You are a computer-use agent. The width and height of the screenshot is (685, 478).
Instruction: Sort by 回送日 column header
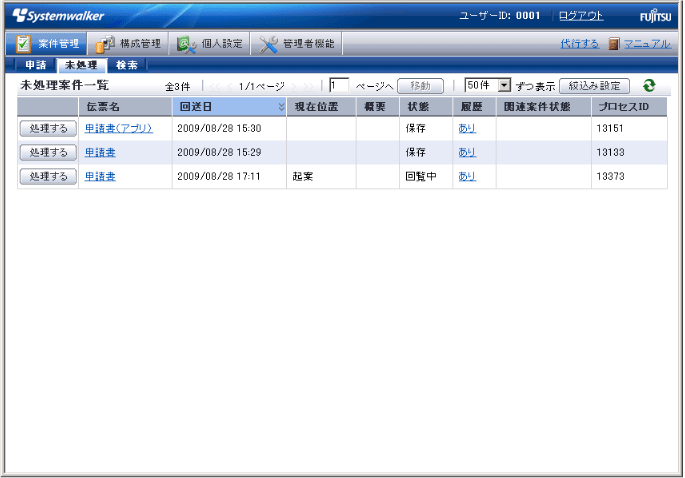click(x=229, y=107)
